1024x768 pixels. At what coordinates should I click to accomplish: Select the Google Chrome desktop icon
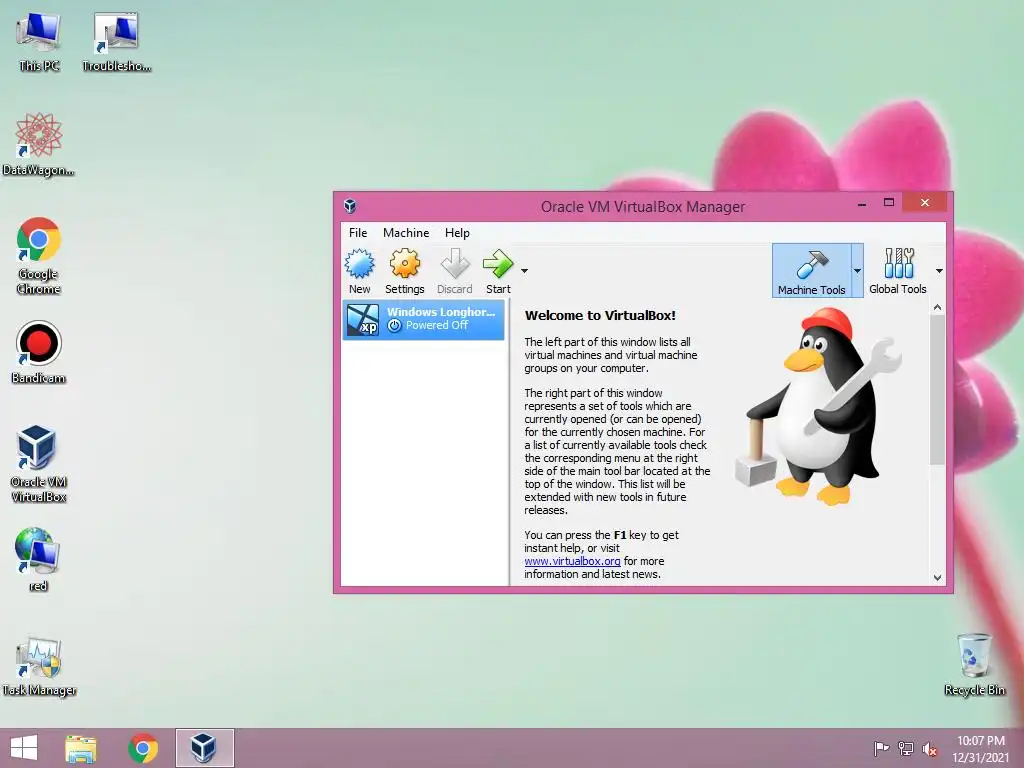[x=39, y=256]
